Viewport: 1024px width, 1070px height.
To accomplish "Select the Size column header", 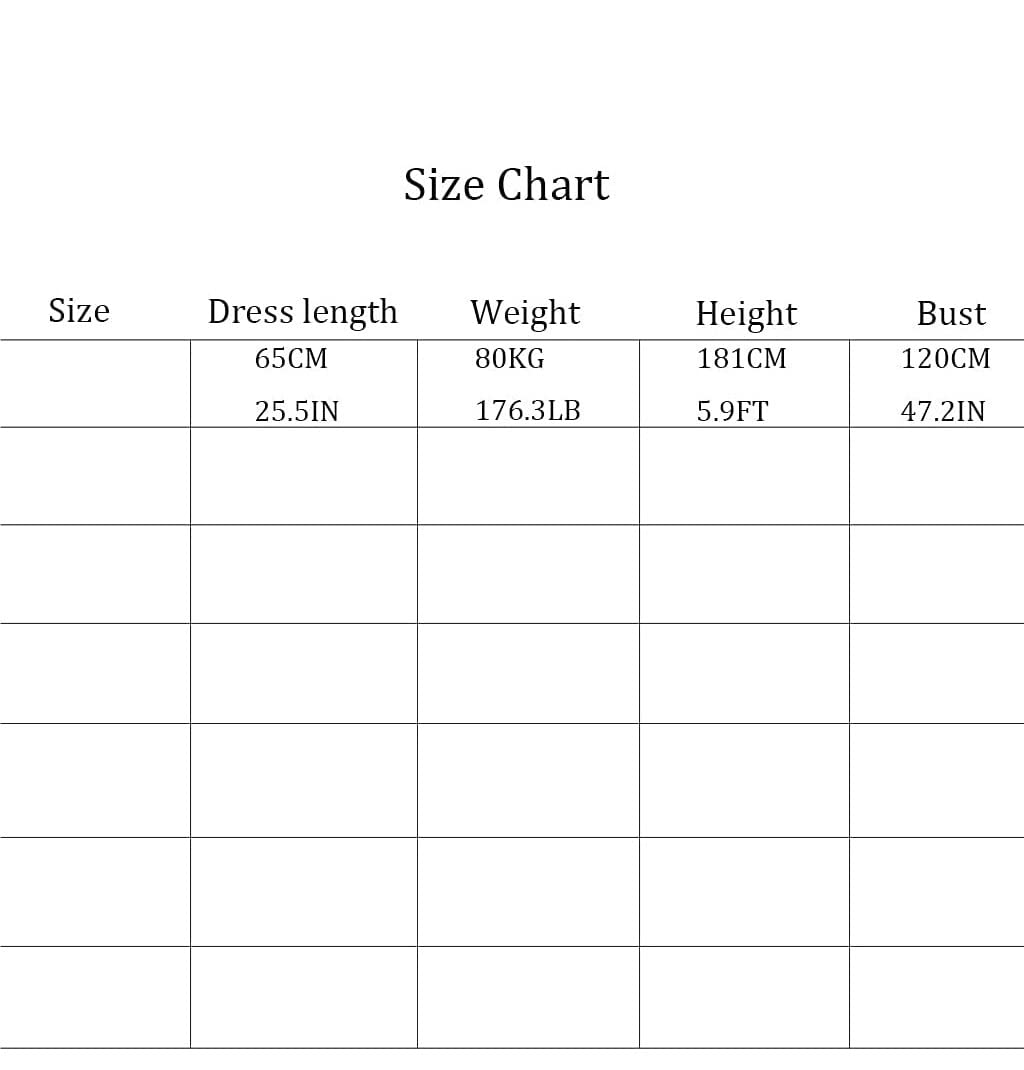I will point(79,311).
